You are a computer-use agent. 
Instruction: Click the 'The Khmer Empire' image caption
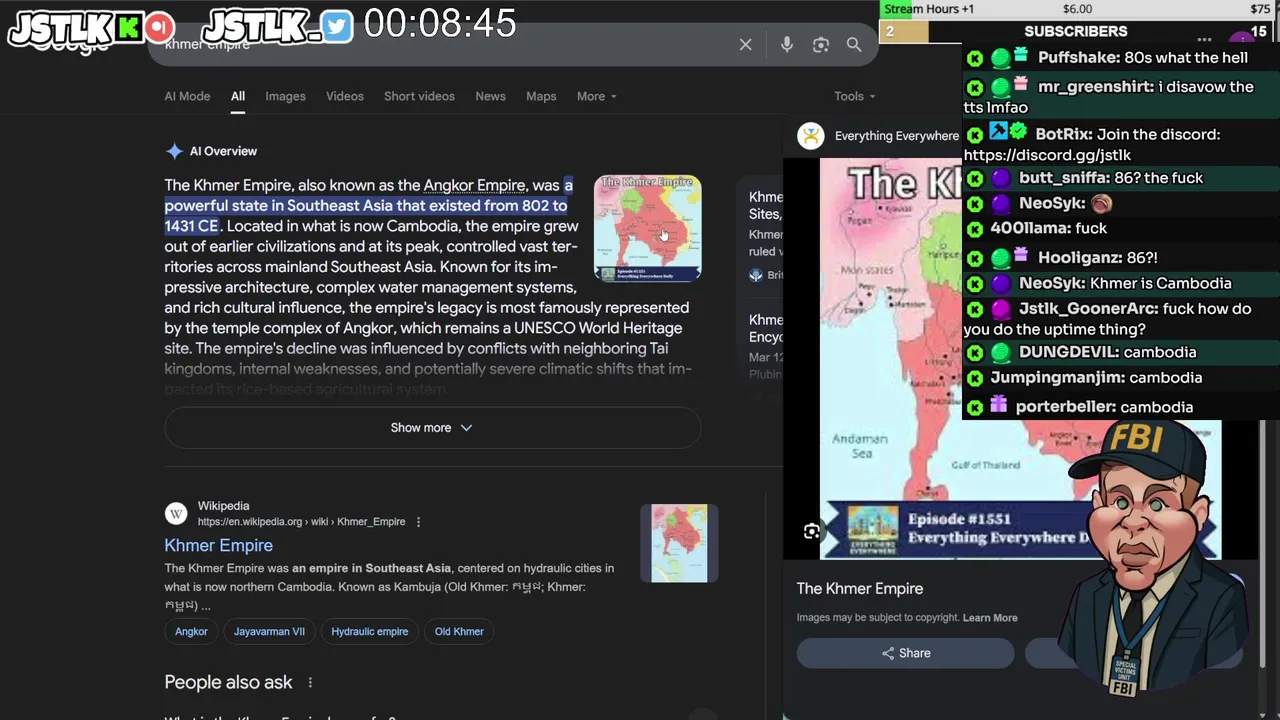click(860, 589)
